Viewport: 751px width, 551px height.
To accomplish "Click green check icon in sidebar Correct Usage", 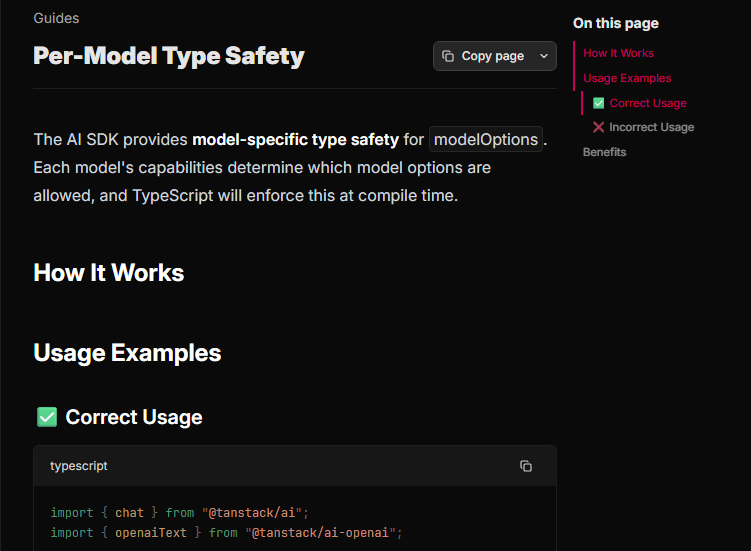I will click(x=598, y=103).
